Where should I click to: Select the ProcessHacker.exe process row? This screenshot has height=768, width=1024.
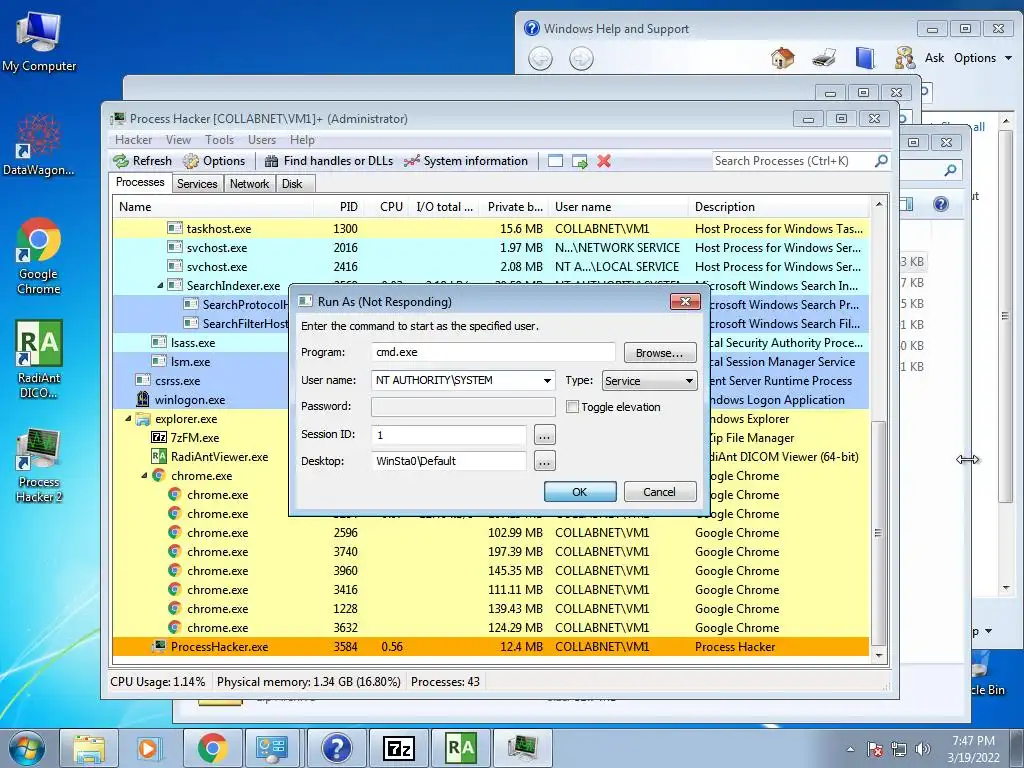[x=490, y=647]
